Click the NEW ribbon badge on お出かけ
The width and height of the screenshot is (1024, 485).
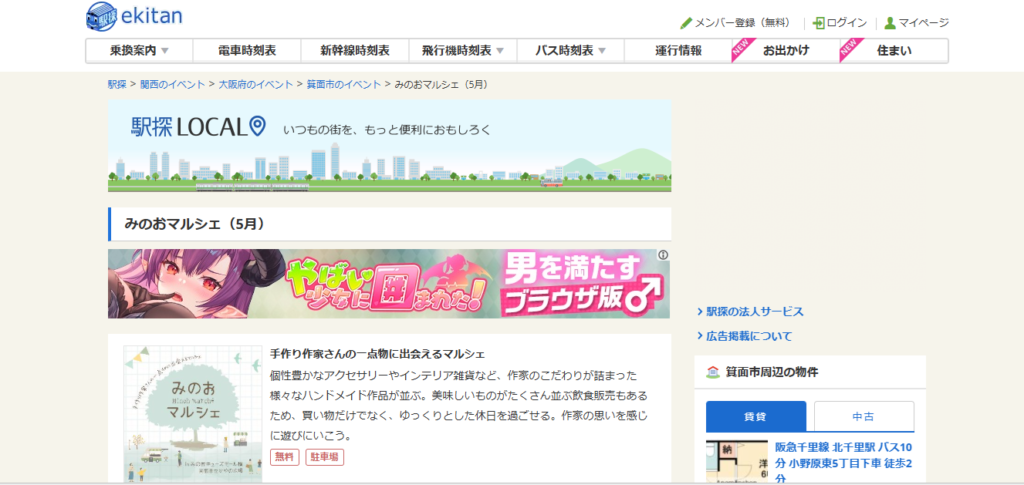741,49
